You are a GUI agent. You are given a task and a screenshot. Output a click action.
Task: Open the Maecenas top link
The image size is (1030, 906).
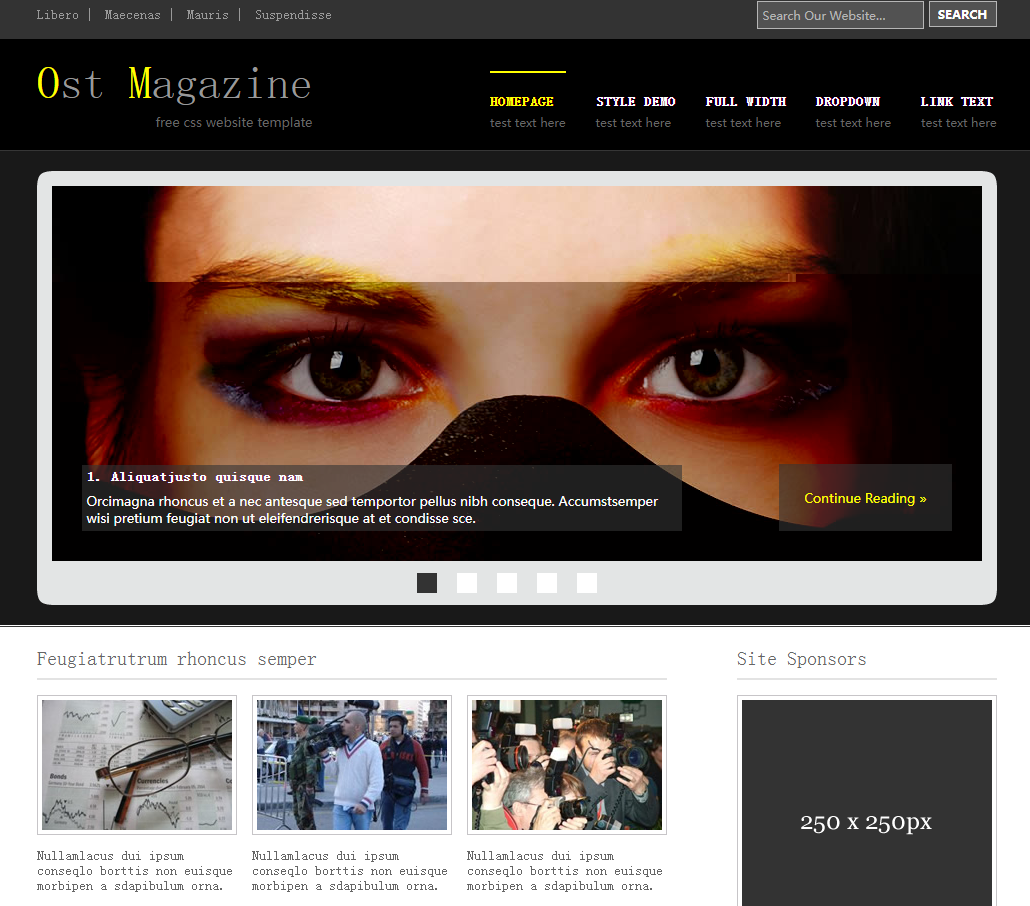pyautogui.click(x=131, y=15)
